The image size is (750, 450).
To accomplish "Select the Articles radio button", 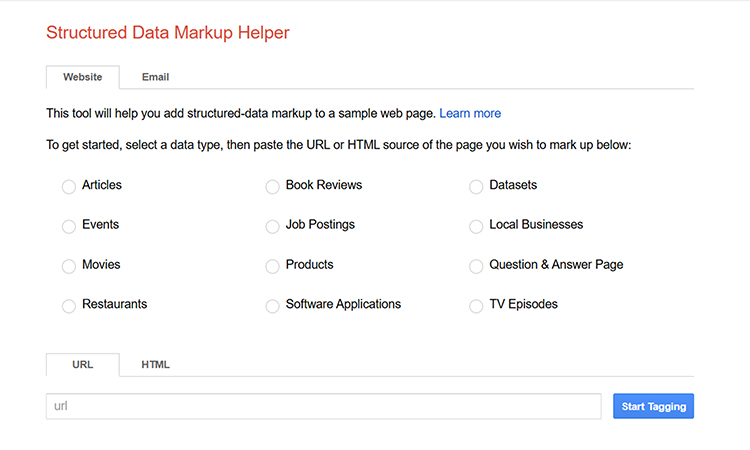I will click(69, 187).
